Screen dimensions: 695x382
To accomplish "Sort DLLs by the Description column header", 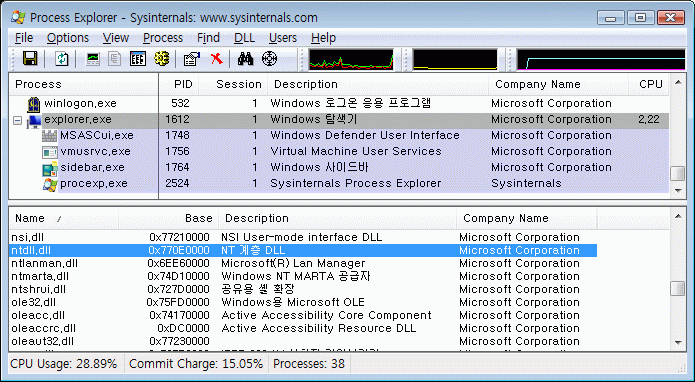I will (337, 218).
